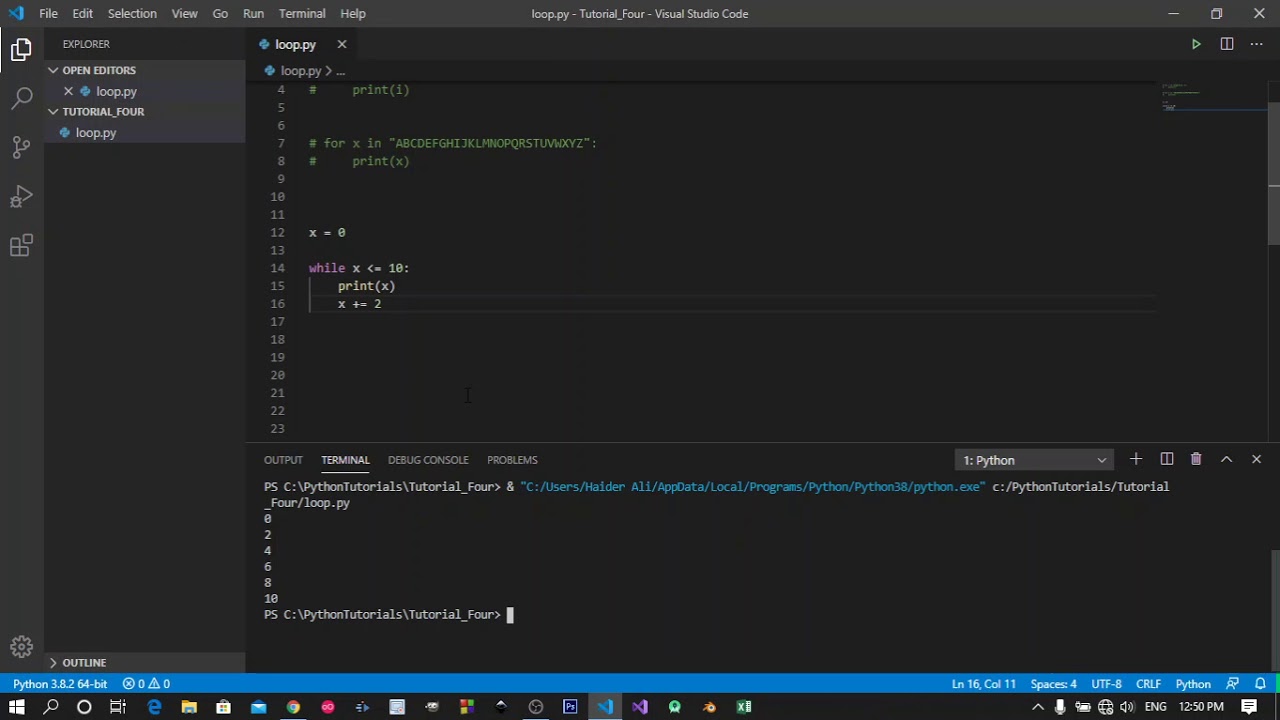Image resolution: width=1280 pixels, height=720 pixels.
Task: Open the View menu
Action: coord(185,13)
